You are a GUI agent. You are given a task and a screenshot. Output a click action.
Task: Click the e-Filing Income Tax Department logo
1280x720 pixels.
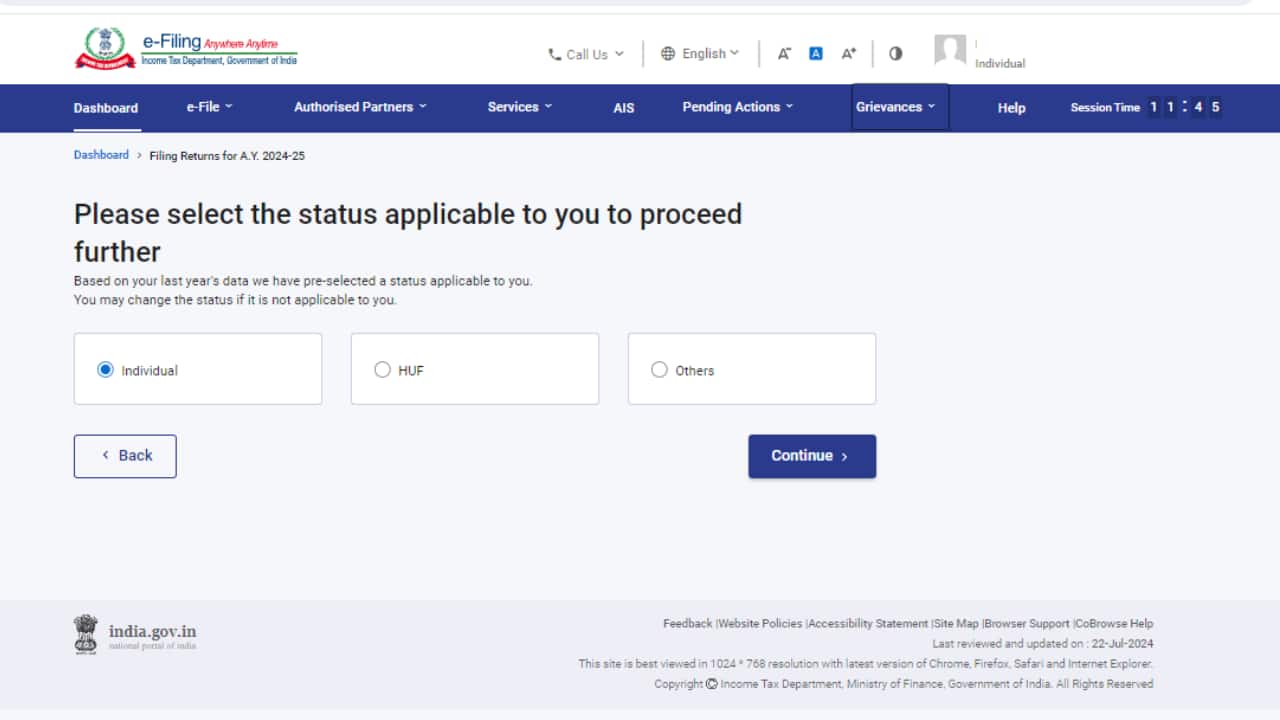point(186,49)
